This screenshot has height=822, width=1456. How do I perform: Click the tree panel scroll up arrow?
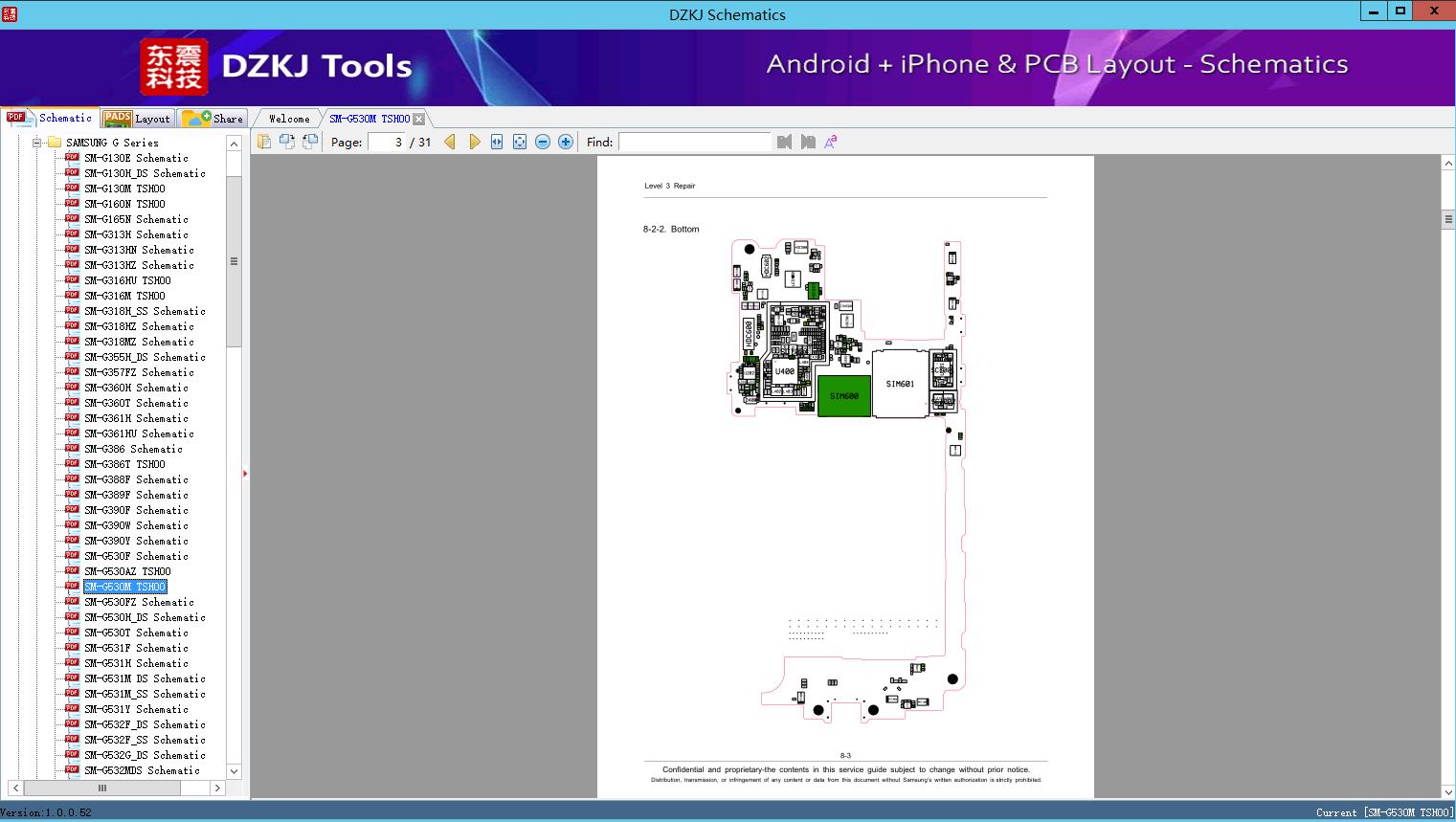coord(234,144)
